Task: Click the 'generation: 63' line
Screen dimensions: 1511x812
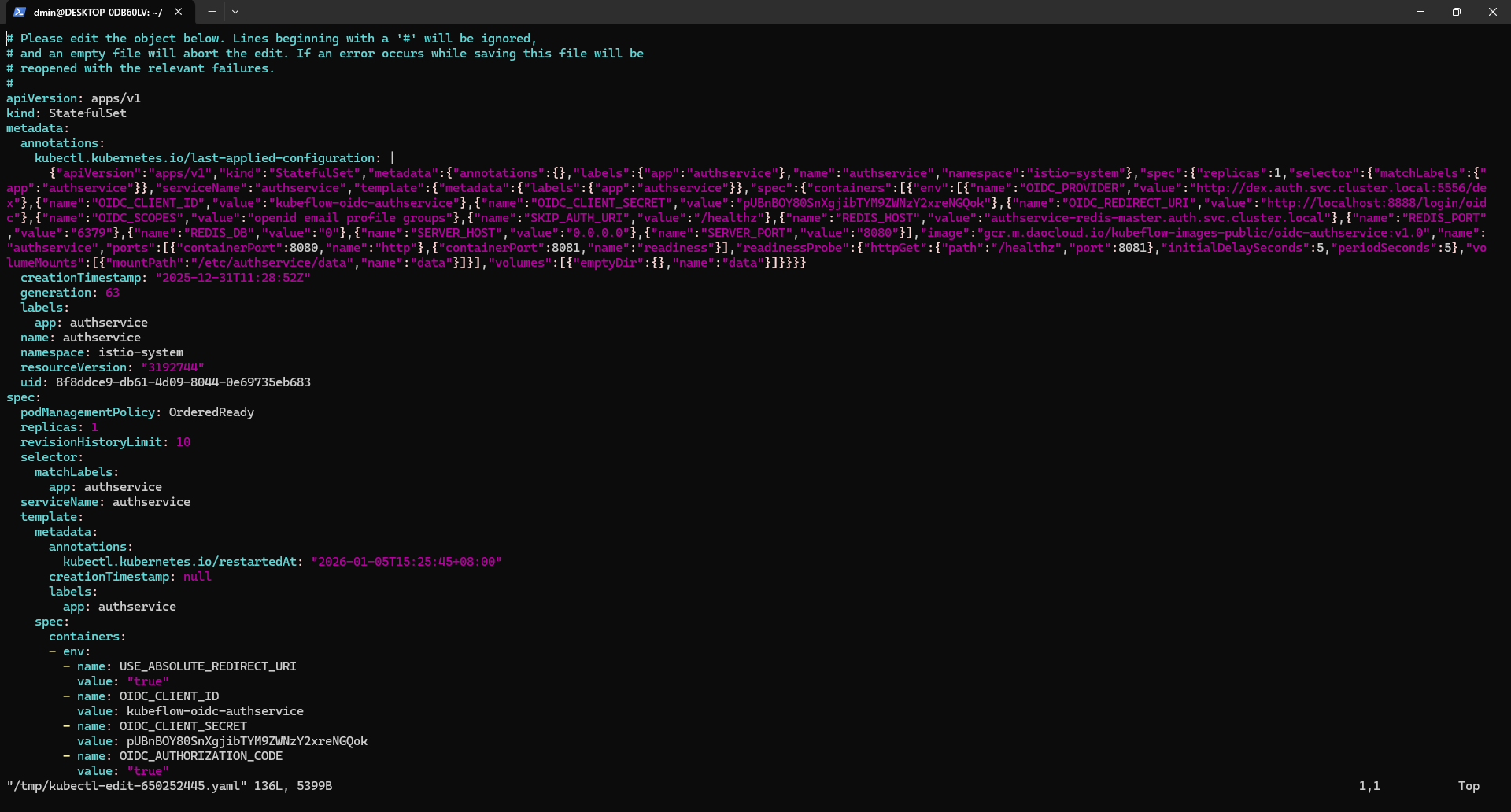Action: click(x=70, y=293)
